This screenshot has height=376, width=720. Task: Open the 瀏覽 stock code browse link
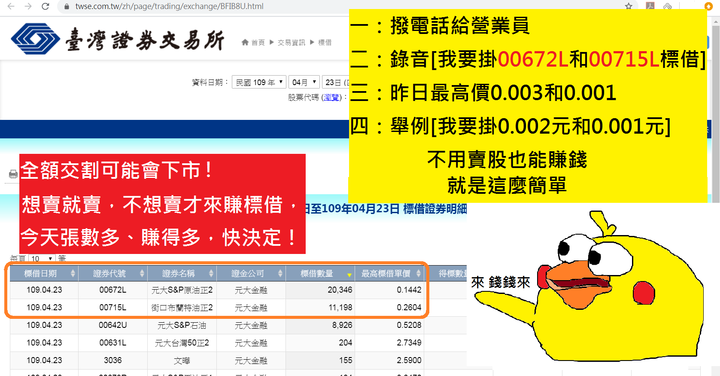click(x=332, y=97)
